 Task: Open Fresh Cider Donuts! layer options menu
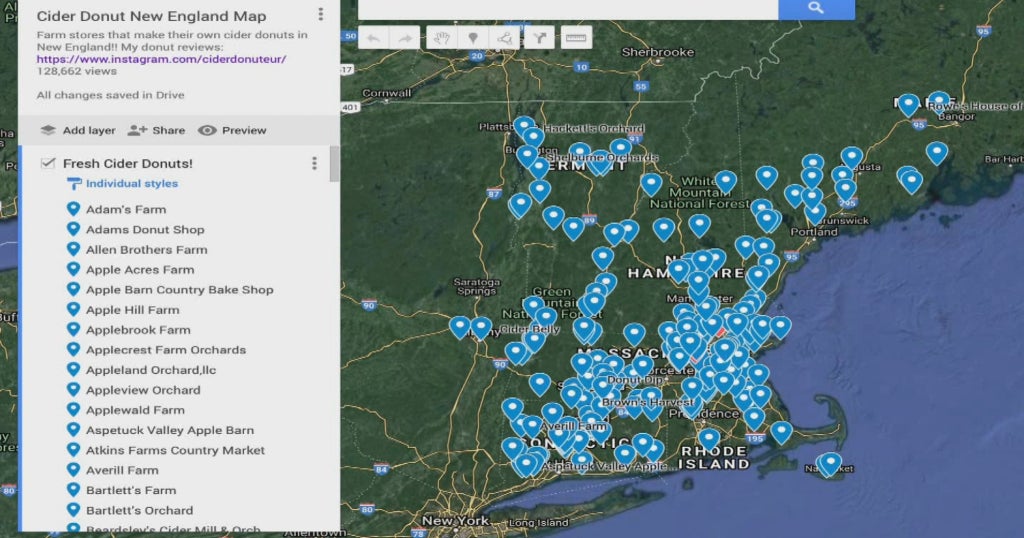[x=314, y=163]
